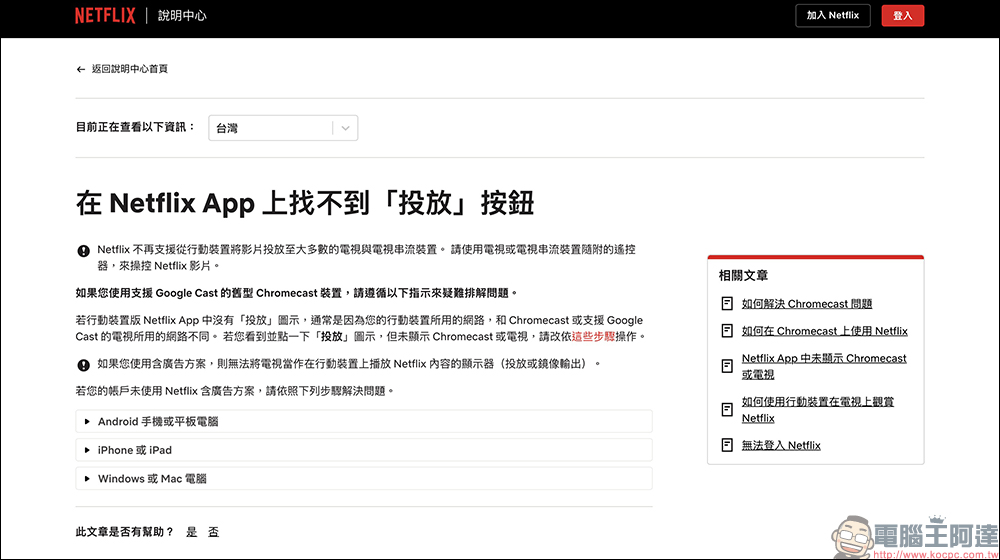
Task: Click document icon beside Netflix App 中未顯示 Chromecast
Action: pos(727,366)
